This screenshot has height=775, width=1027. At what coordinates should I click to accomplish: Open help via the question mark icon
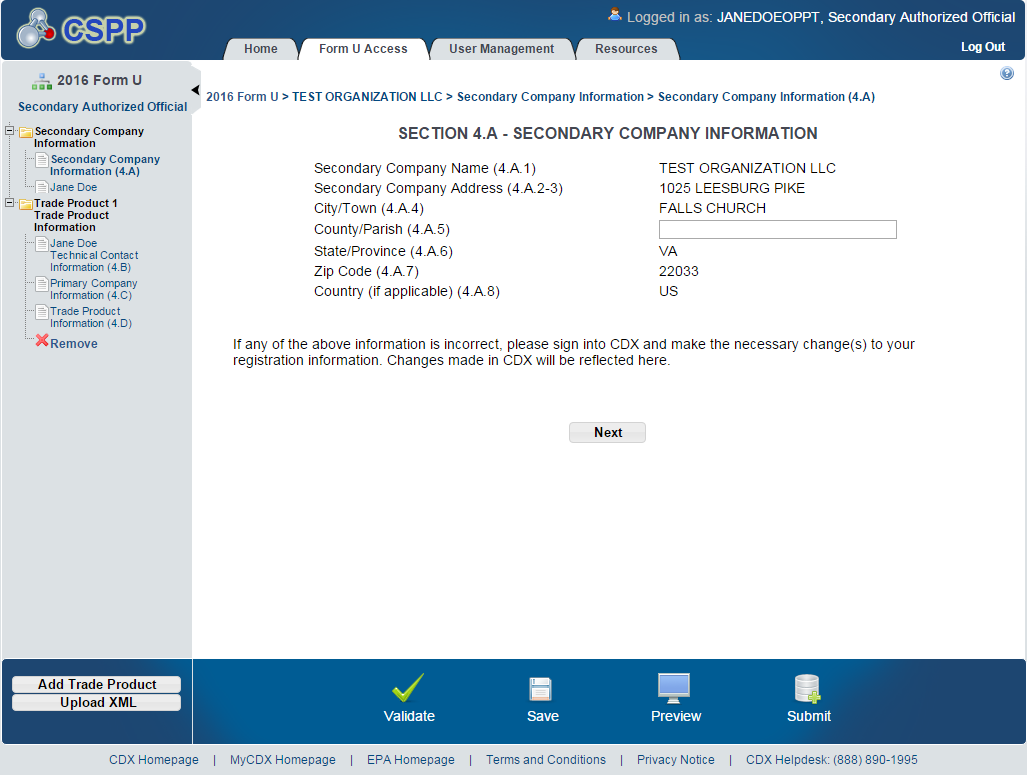point(1007,74)
